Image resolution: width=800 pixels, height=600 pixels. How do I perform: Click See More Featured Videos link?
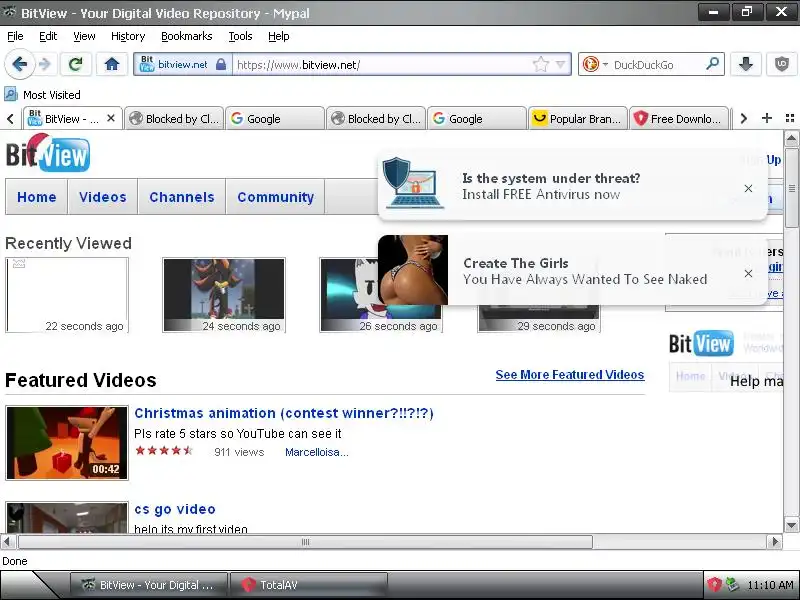[x=570, y=374]
